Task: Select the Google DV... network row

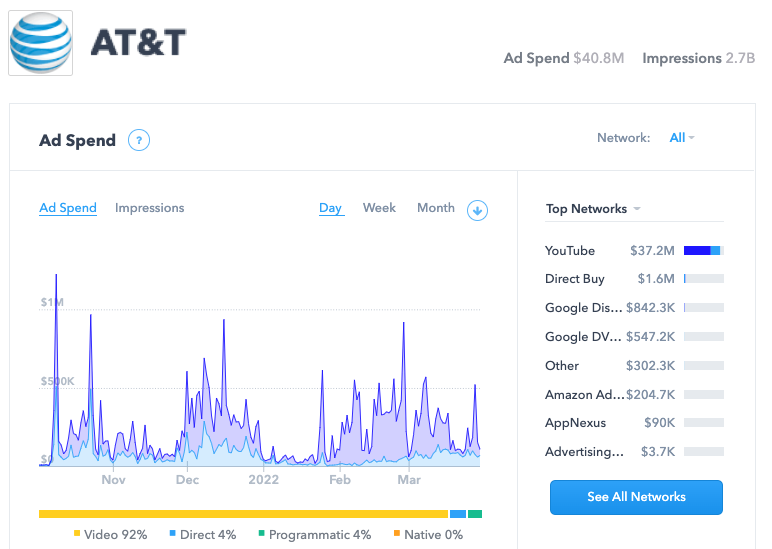Action: point(634,337)
